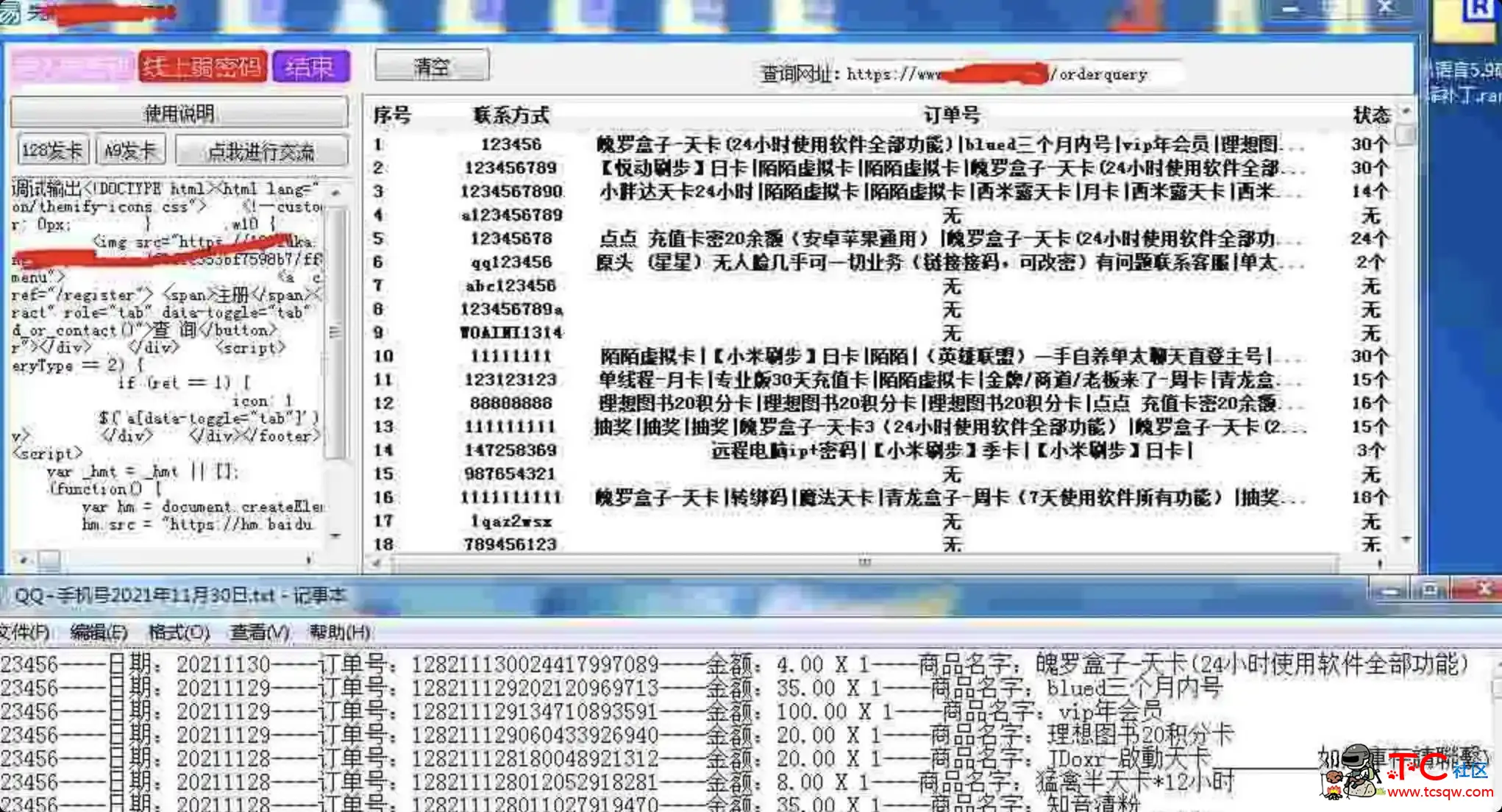Click debug output horizontal scrollbar thumb
The width and height of the screenshot is (1502, 812).
pyautogui.click(x=49, y=560)
